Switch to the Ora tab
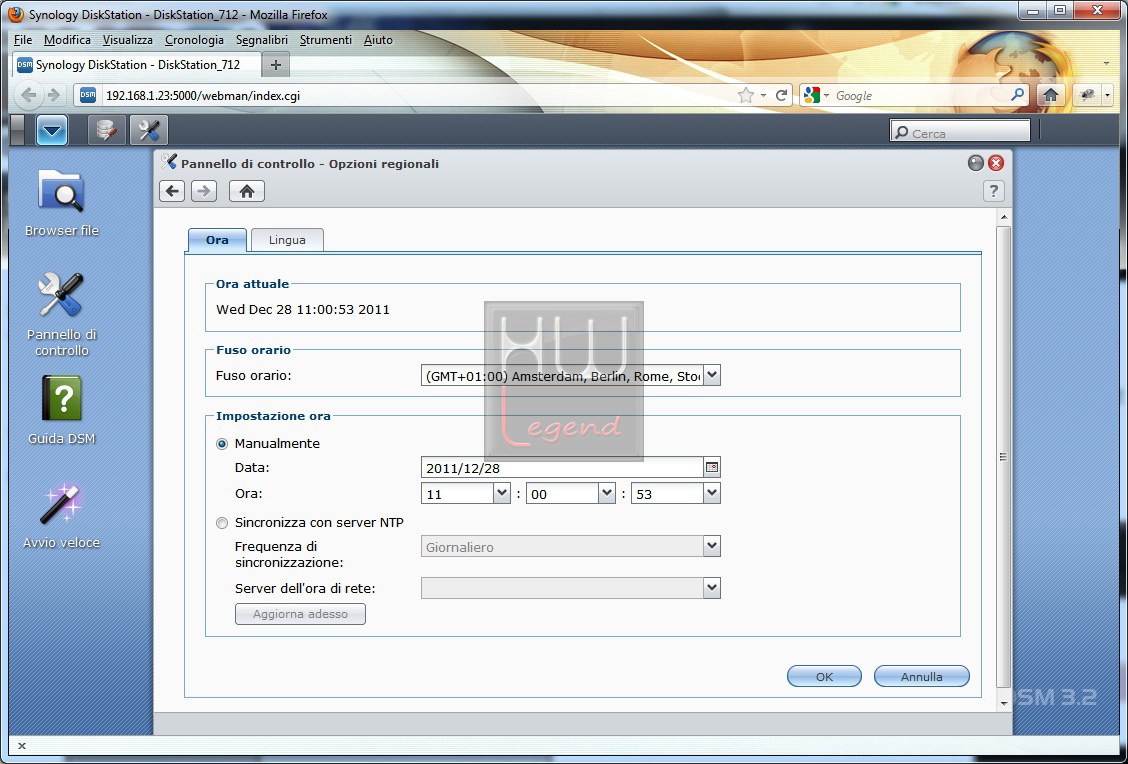 (217, 240)
